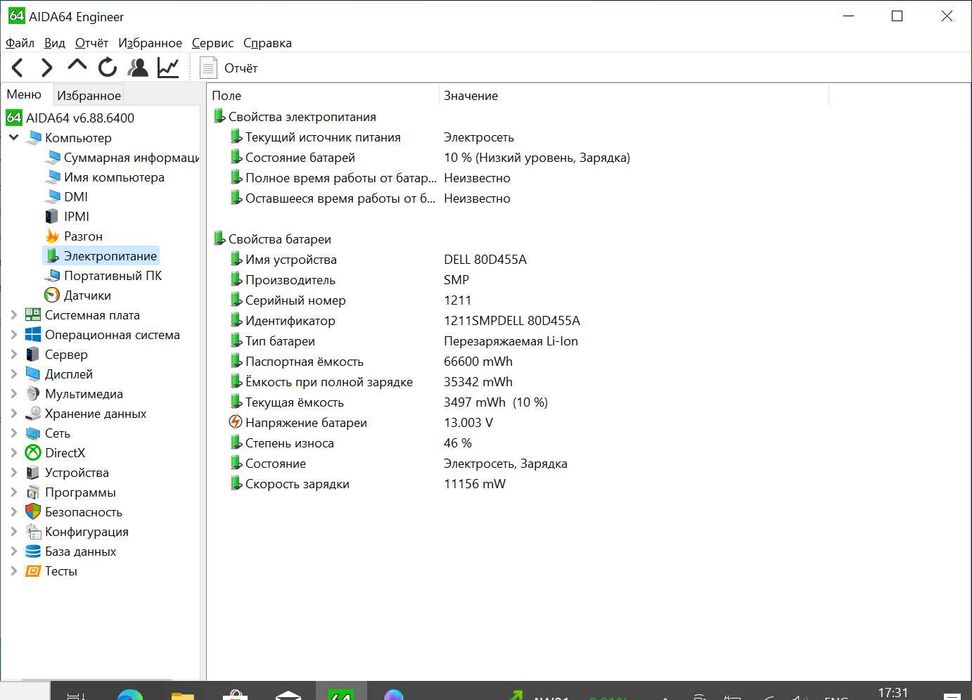Select the AIDA64 v6.88.6400 root node
The image size is (972, 700).
click(x=70, y=118)
